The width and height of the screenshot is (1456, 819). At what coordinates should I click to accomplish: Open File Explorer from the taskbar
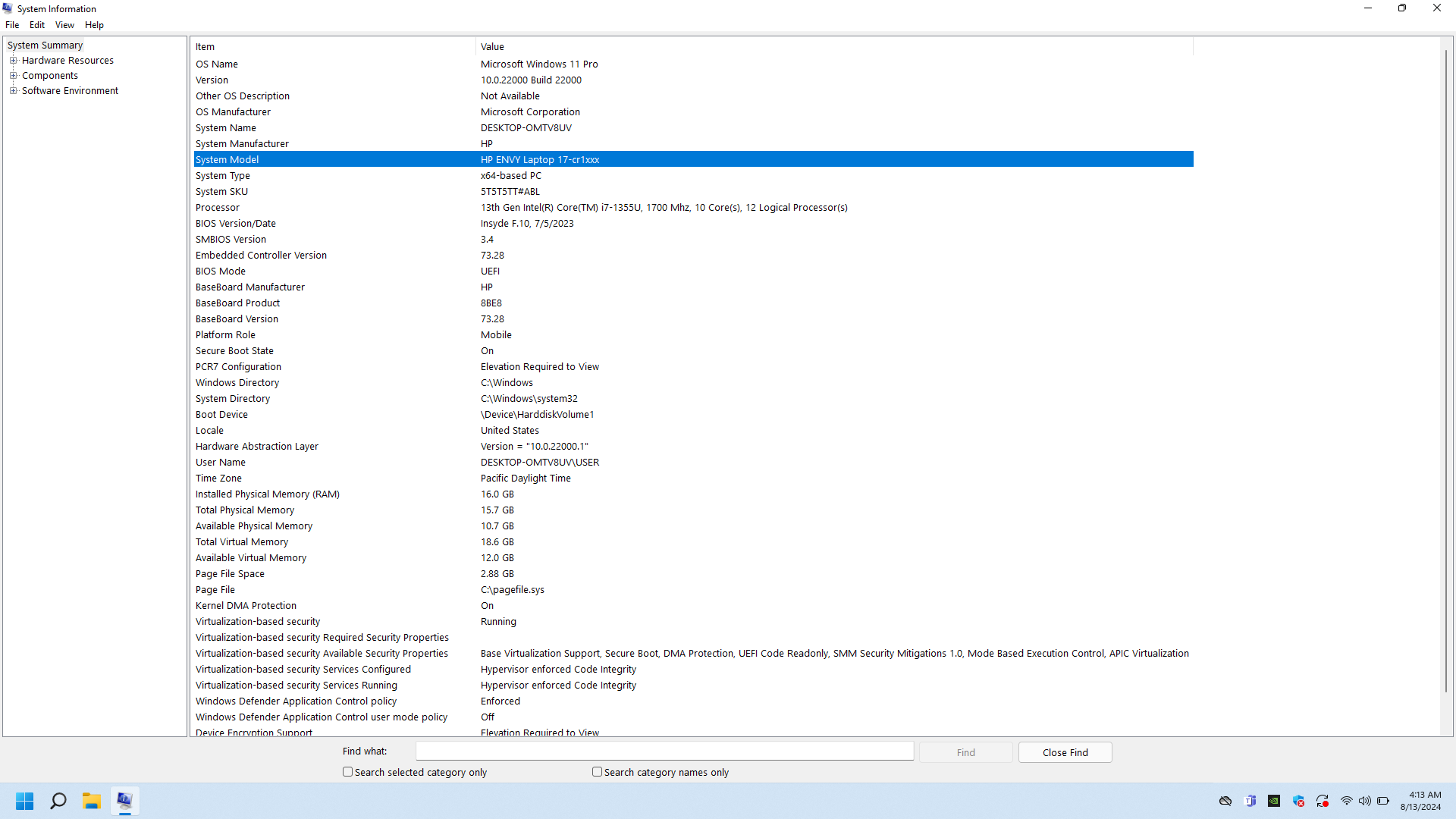[92, 801]
